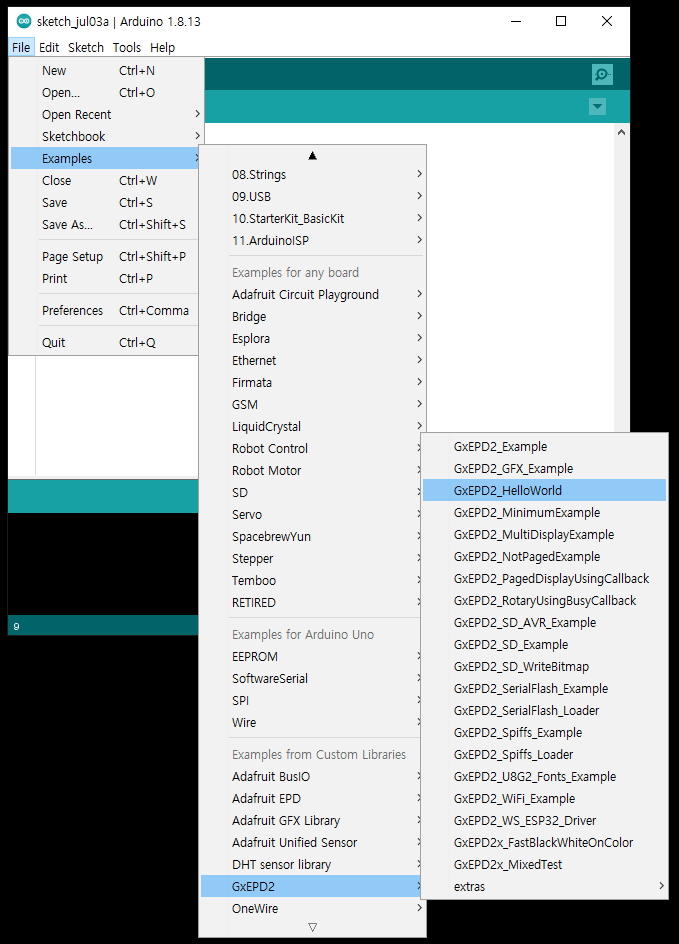The height and width of the screenshot is (944, 679).
Task: Choose Save from the File menu
Action: pyautogui.click(x=104, y=202)
